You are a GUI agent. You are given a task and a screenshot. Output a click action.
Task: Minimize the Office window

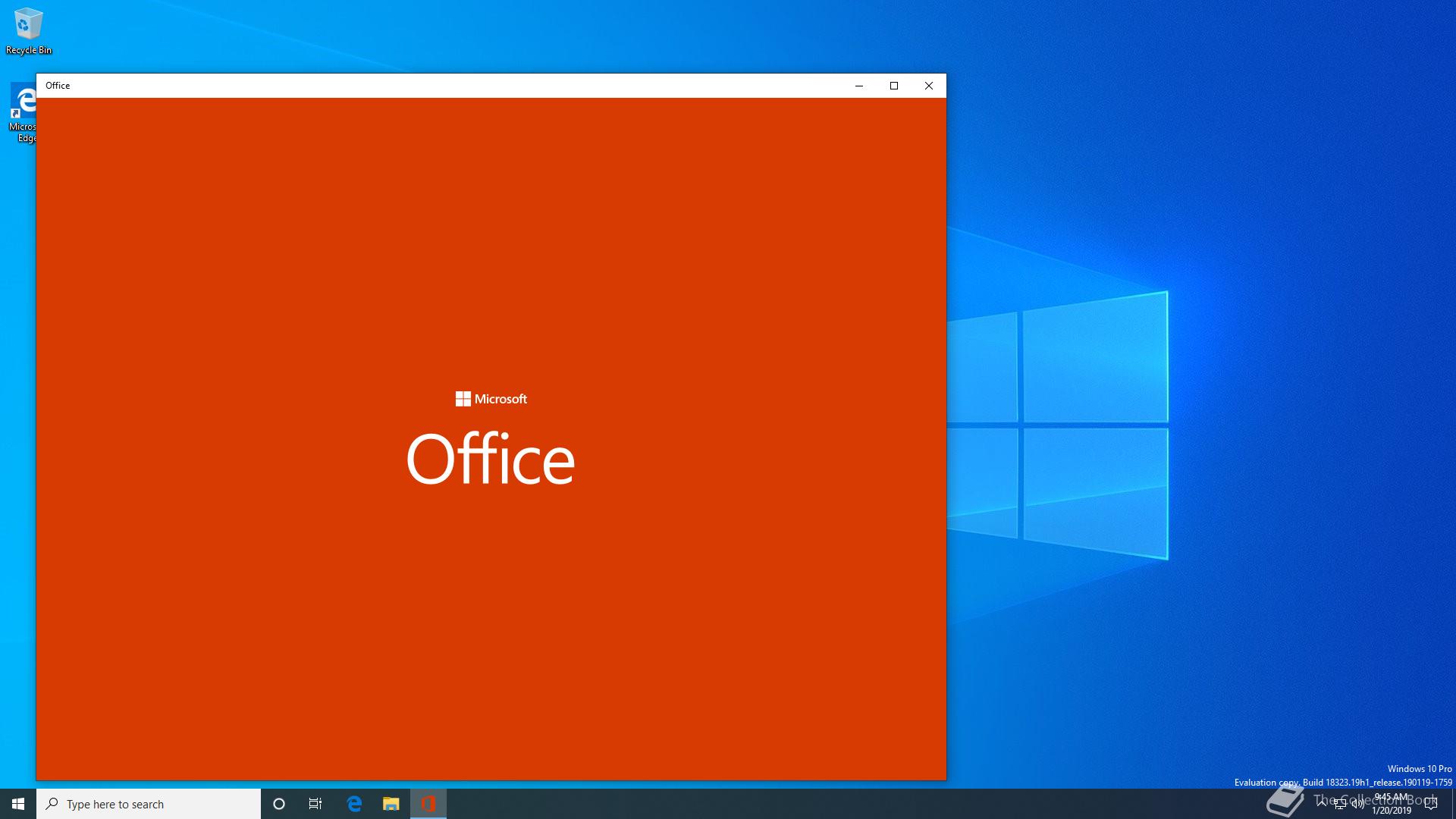859,86
